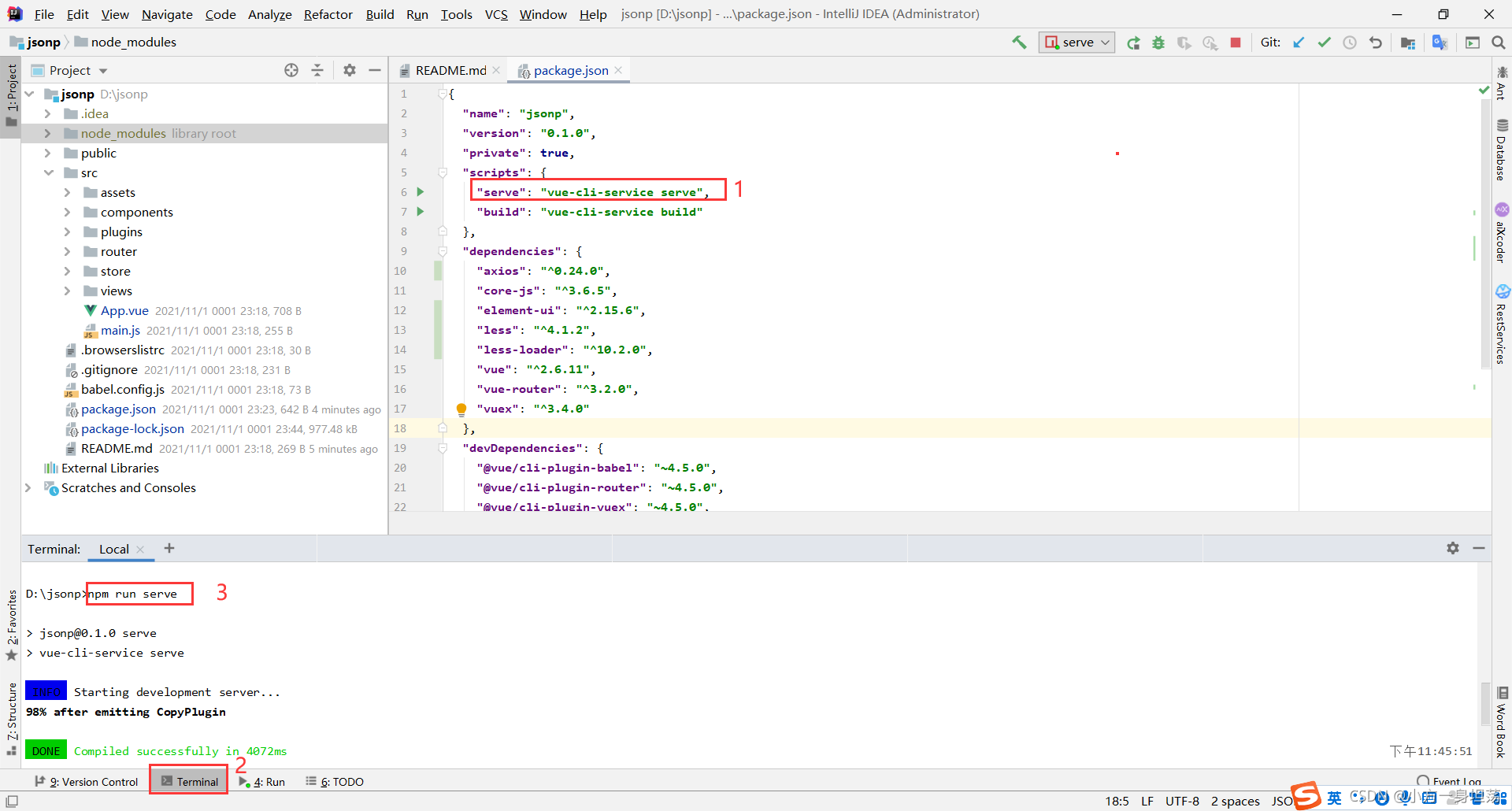
Task: Hide the Terminal panel
Action: [1479, 548]
